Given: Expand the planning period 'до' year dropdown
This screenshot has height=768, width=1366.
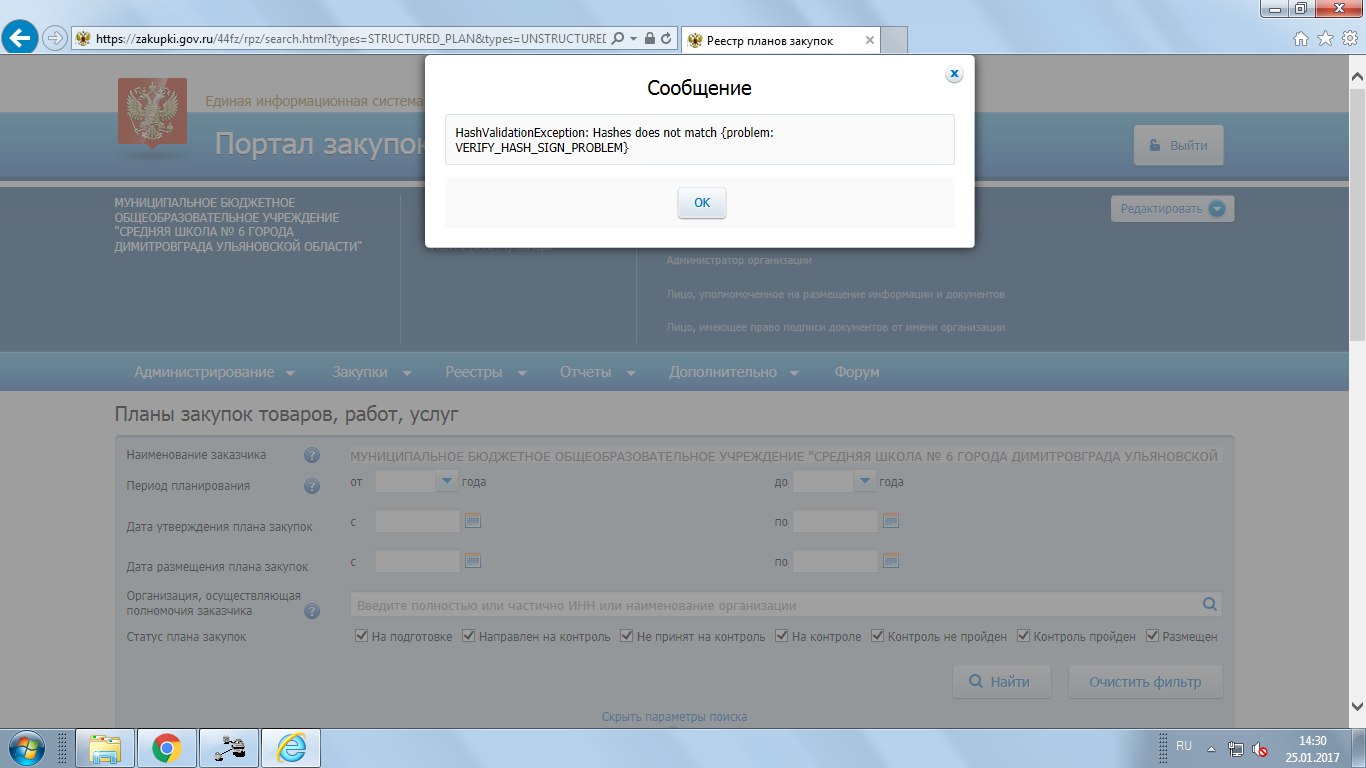Looking at the screenshot, I should coord(864,482).
